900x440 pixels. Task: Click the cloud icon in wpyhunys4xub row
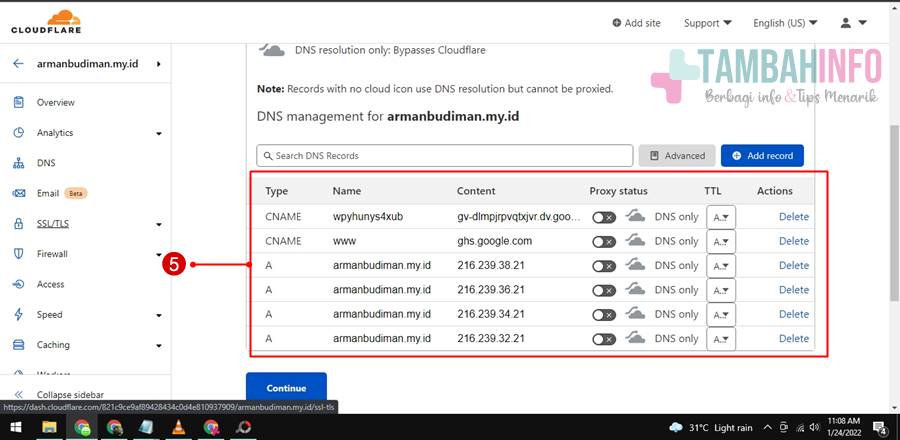635,216
